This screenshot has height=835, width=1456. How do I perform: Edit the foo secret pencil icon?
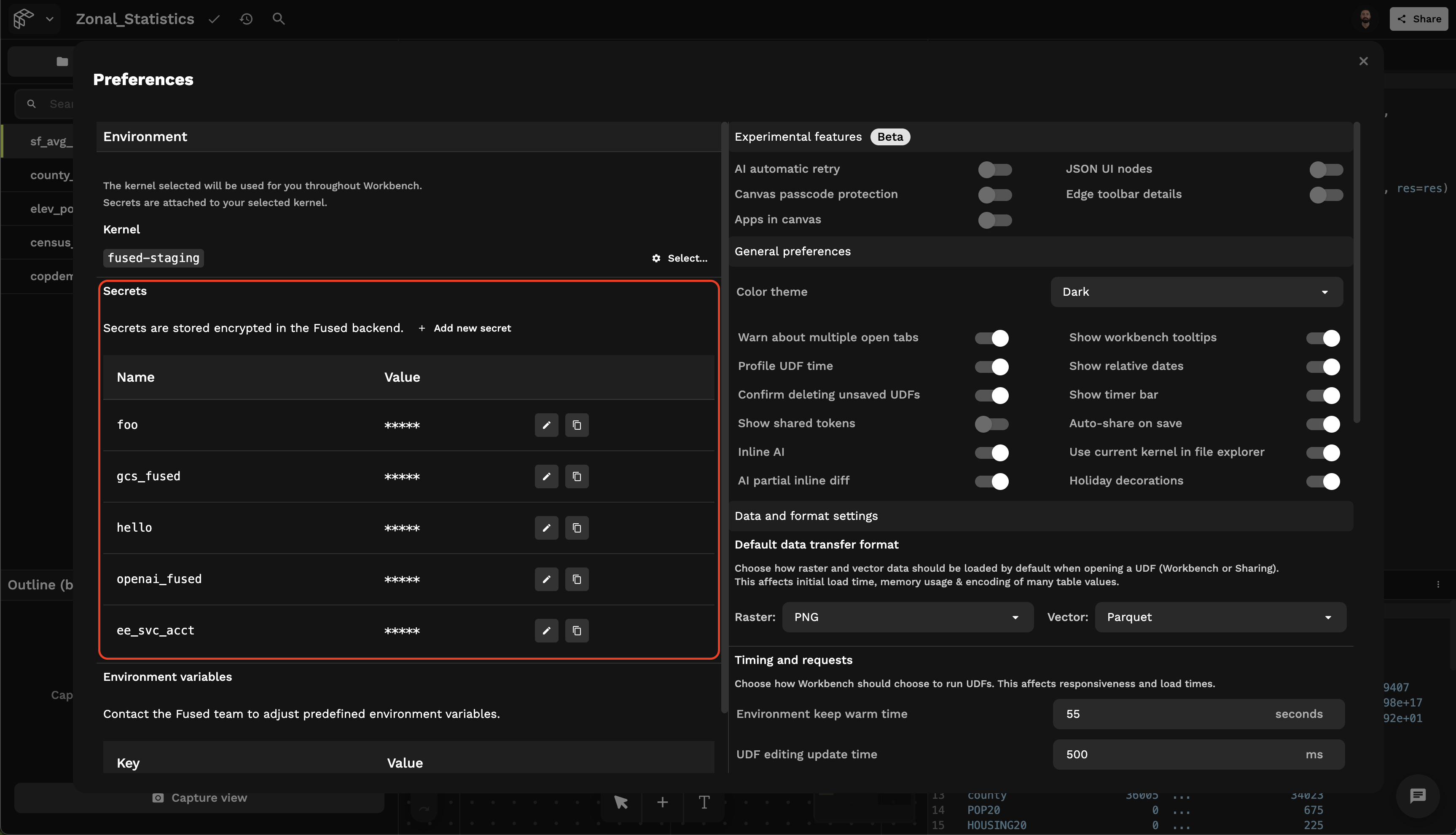tap(546, 425)
